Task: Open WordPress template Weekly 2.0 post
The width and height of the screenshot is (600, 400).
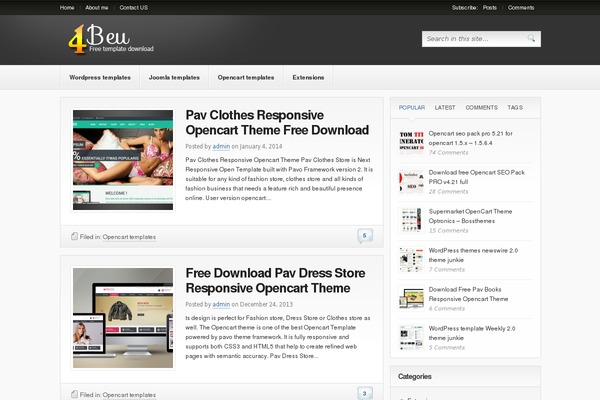Action: click(472, 333)
